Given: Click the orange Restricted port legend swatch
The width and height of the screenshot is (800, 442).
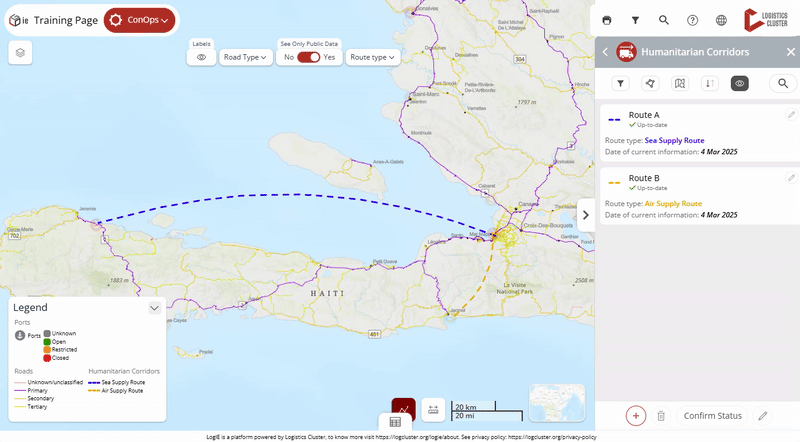Looking at the screenshot, I should pyautogui.click(x=47, y=350).
